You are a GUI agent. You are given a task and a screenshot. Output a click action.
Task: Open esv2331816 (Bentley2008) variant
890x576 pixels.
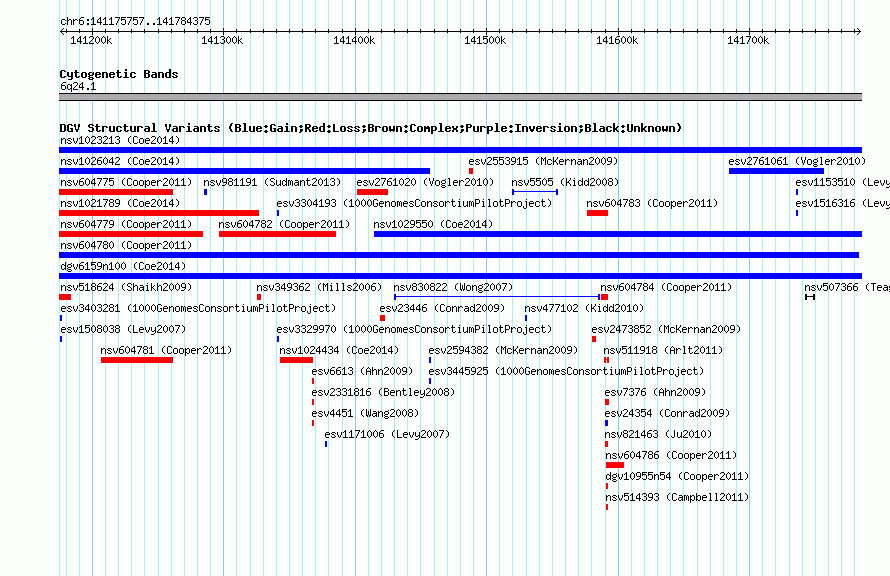point(383,392)
